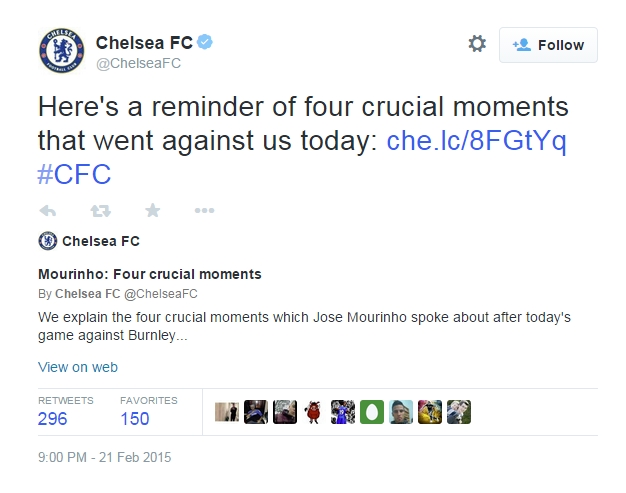Retweet this tweet using the retweet icon
626x493 pixels.
100,211
